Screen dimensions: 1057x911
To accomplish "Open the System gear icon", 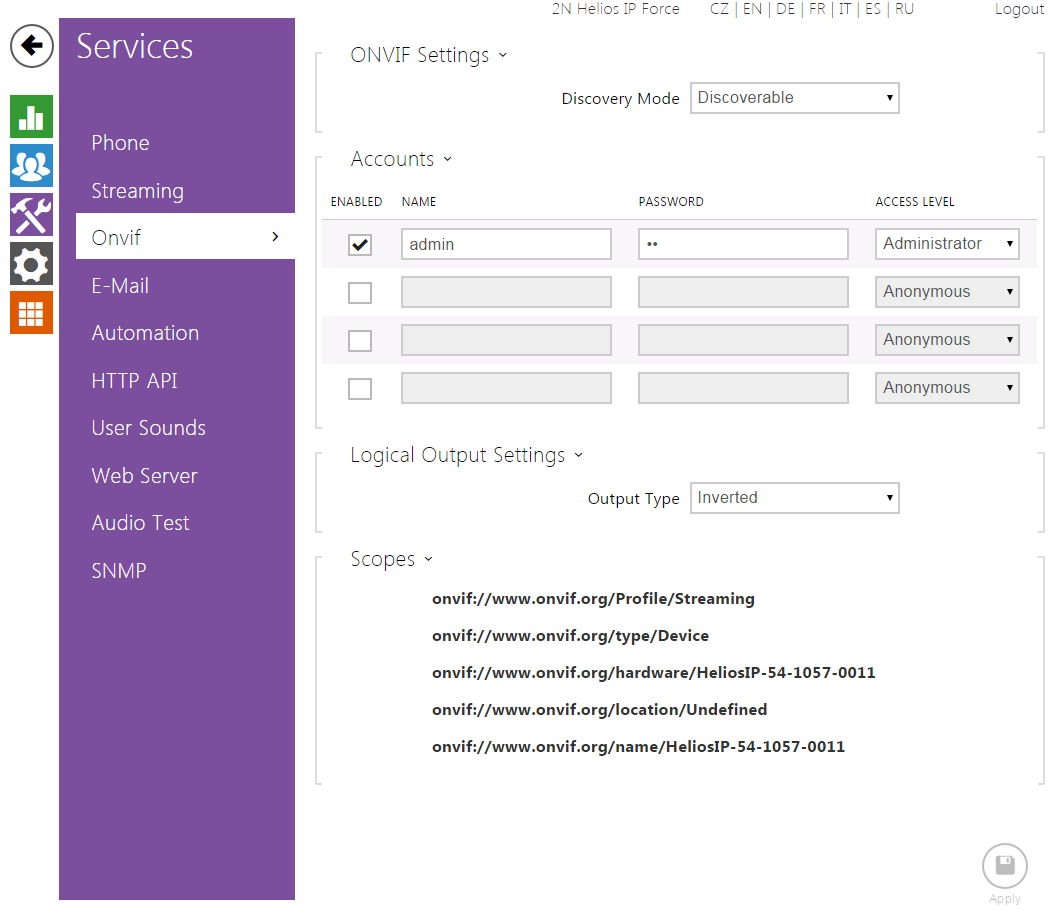I will 32,264.
